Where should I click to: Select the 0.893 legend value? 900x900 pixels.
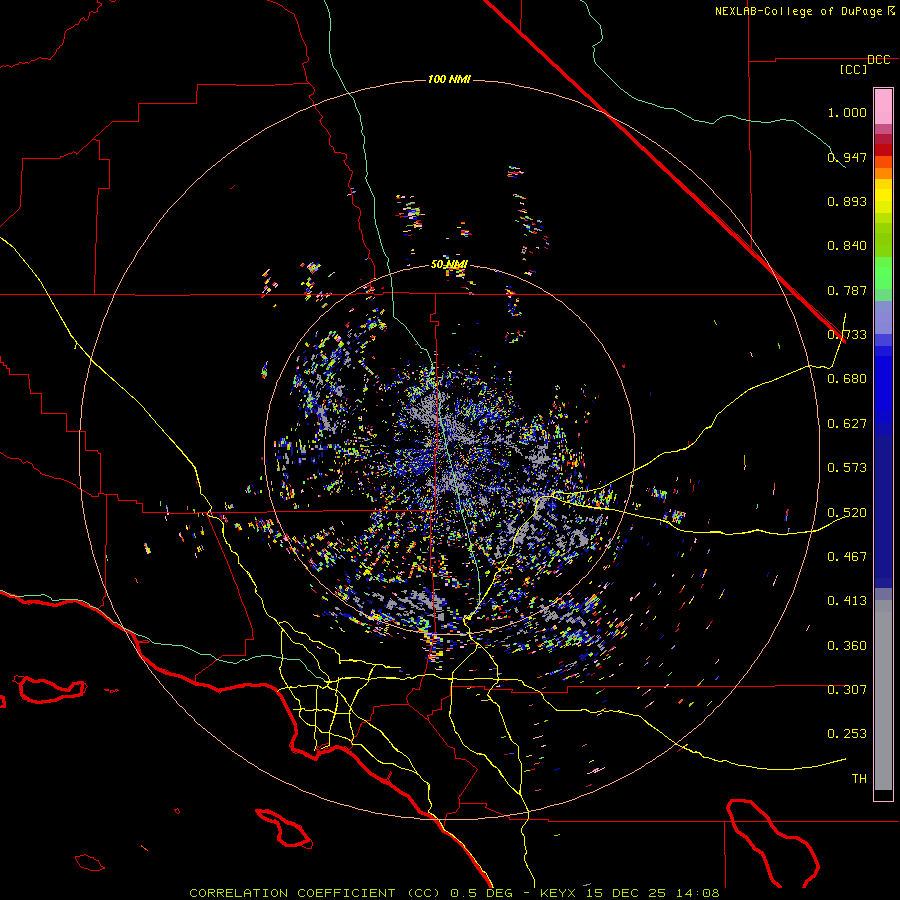point(847,201)
